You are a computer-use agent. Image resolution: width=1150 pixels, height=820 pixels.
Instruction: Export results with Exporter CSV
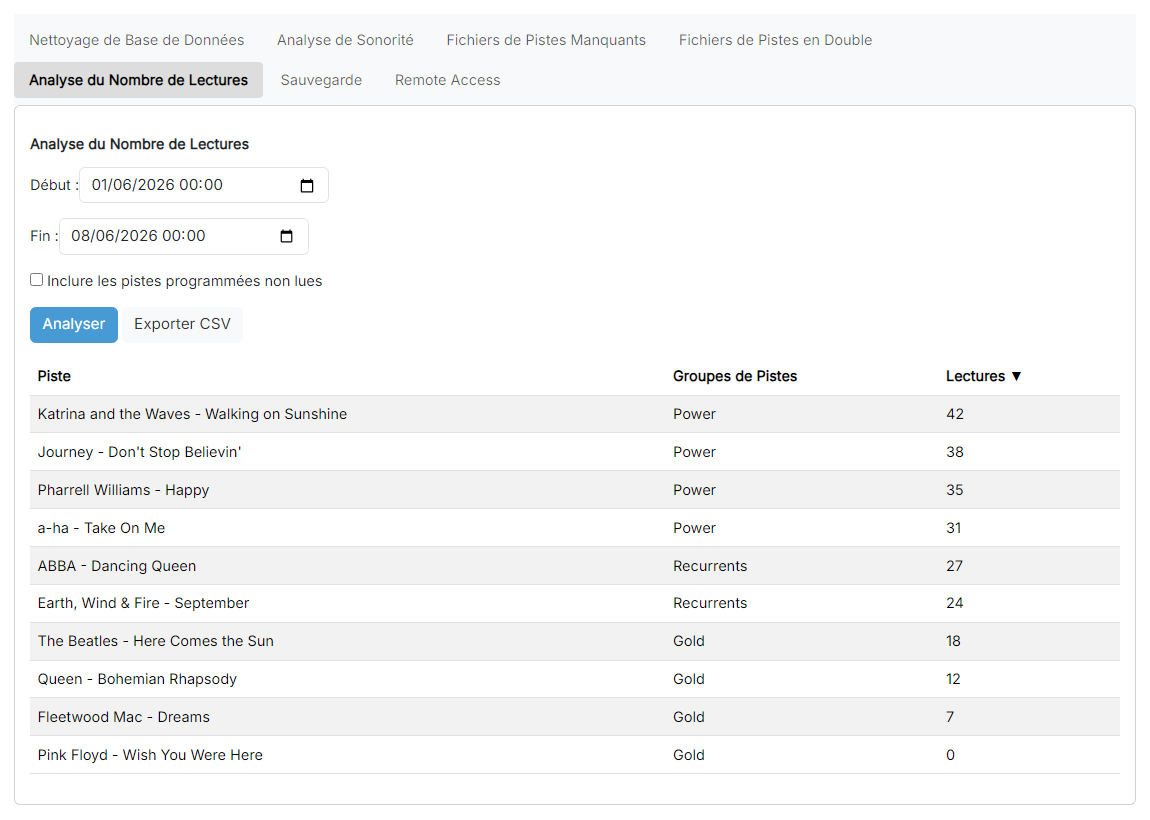pos(182,325)
